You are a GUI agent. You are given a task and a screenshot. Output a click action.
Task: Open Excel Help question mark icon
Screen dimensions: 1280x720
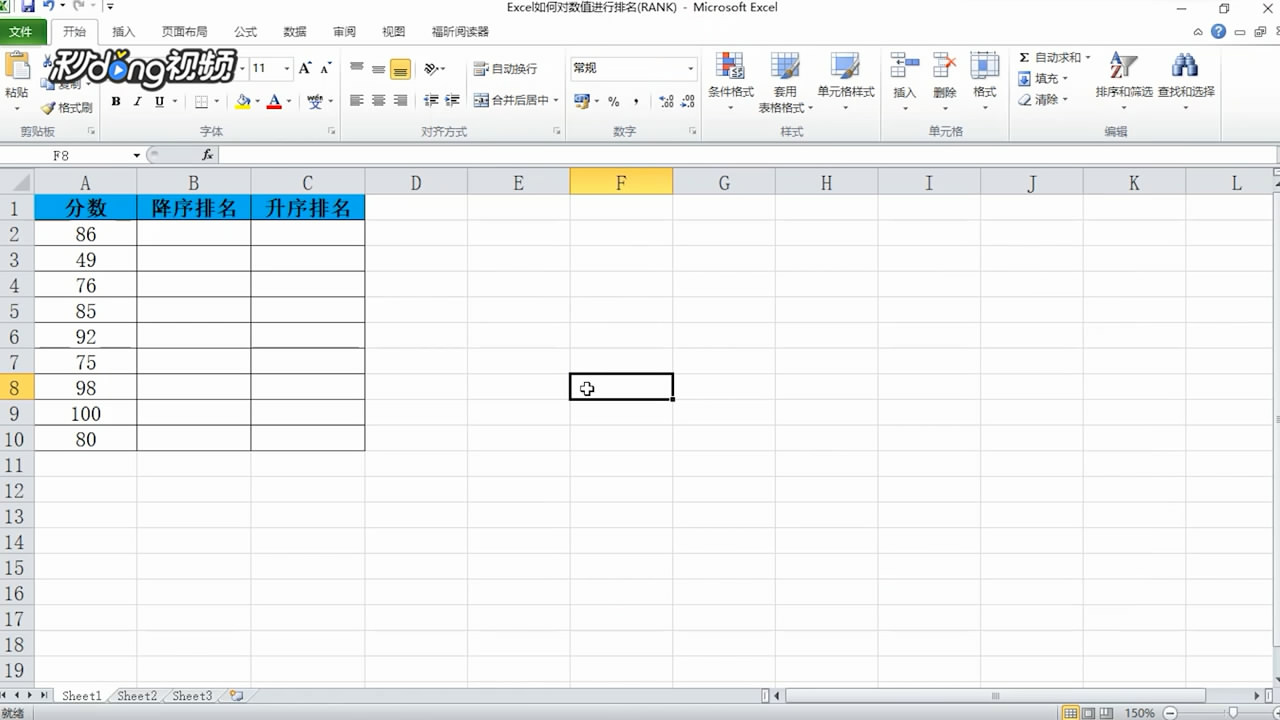1218,31
